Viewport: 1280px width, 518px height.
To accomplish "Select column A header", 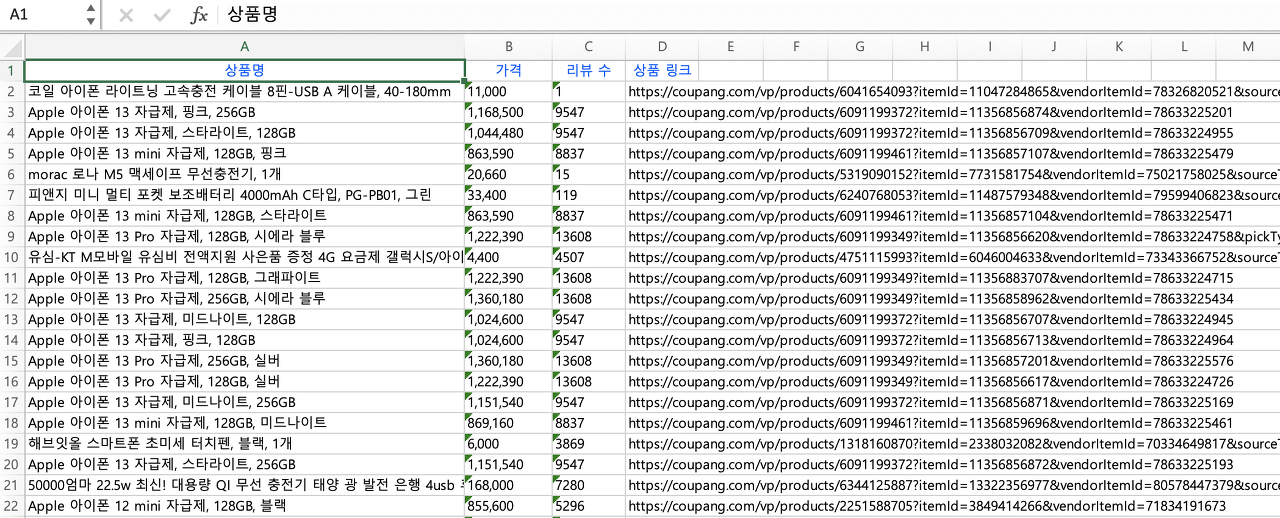I will click(x=245, y=47).
